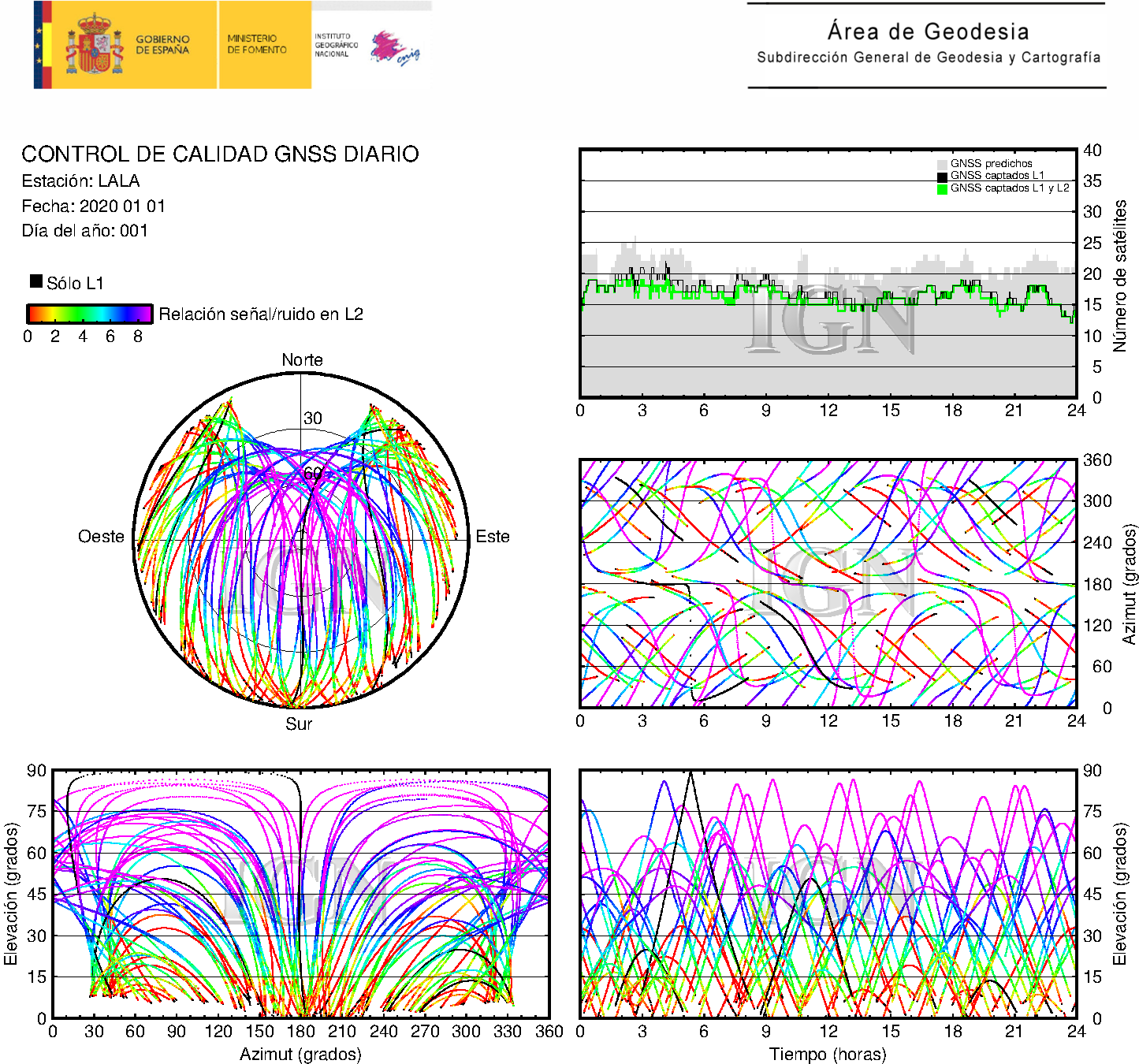
Task: Click the Fecha: 2020 01 01 text
Action: coord(93,206)
